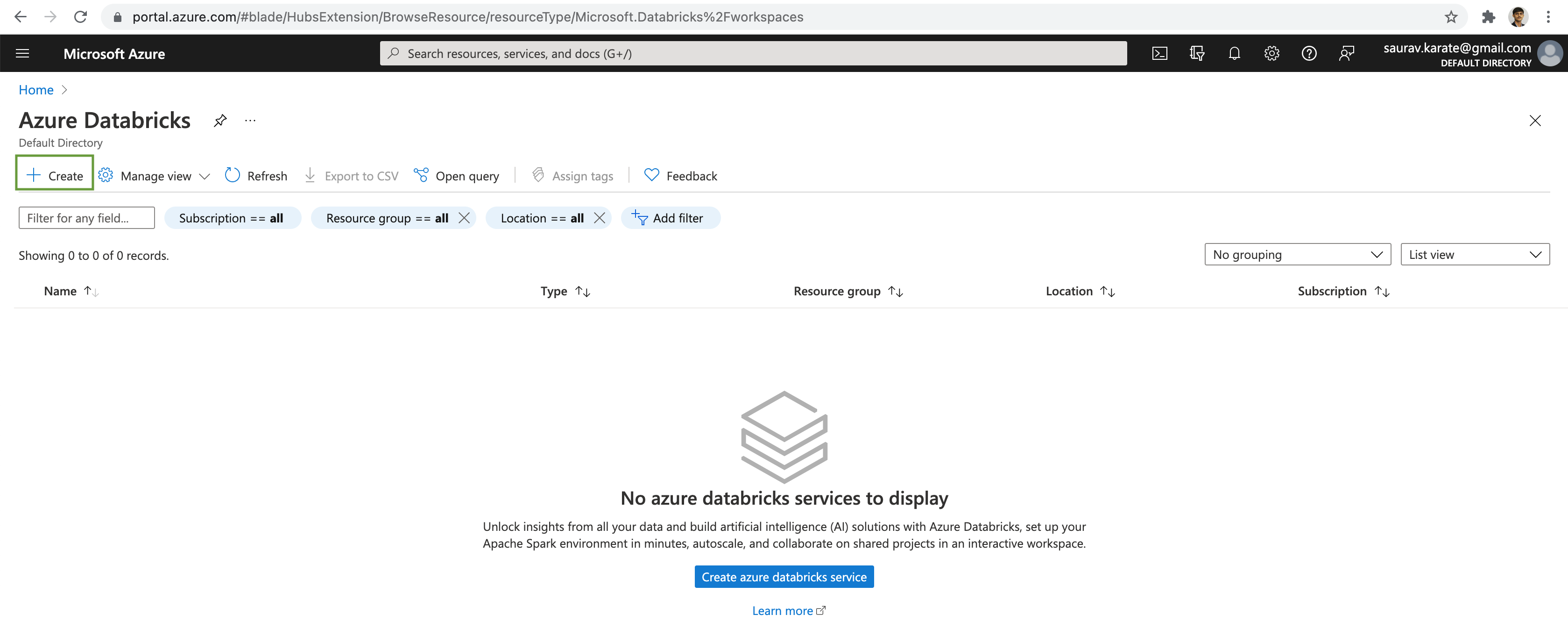Click the saurav.karate@gmail.com account label
Screen dimensions: 1568x629
pos(1456,48)
